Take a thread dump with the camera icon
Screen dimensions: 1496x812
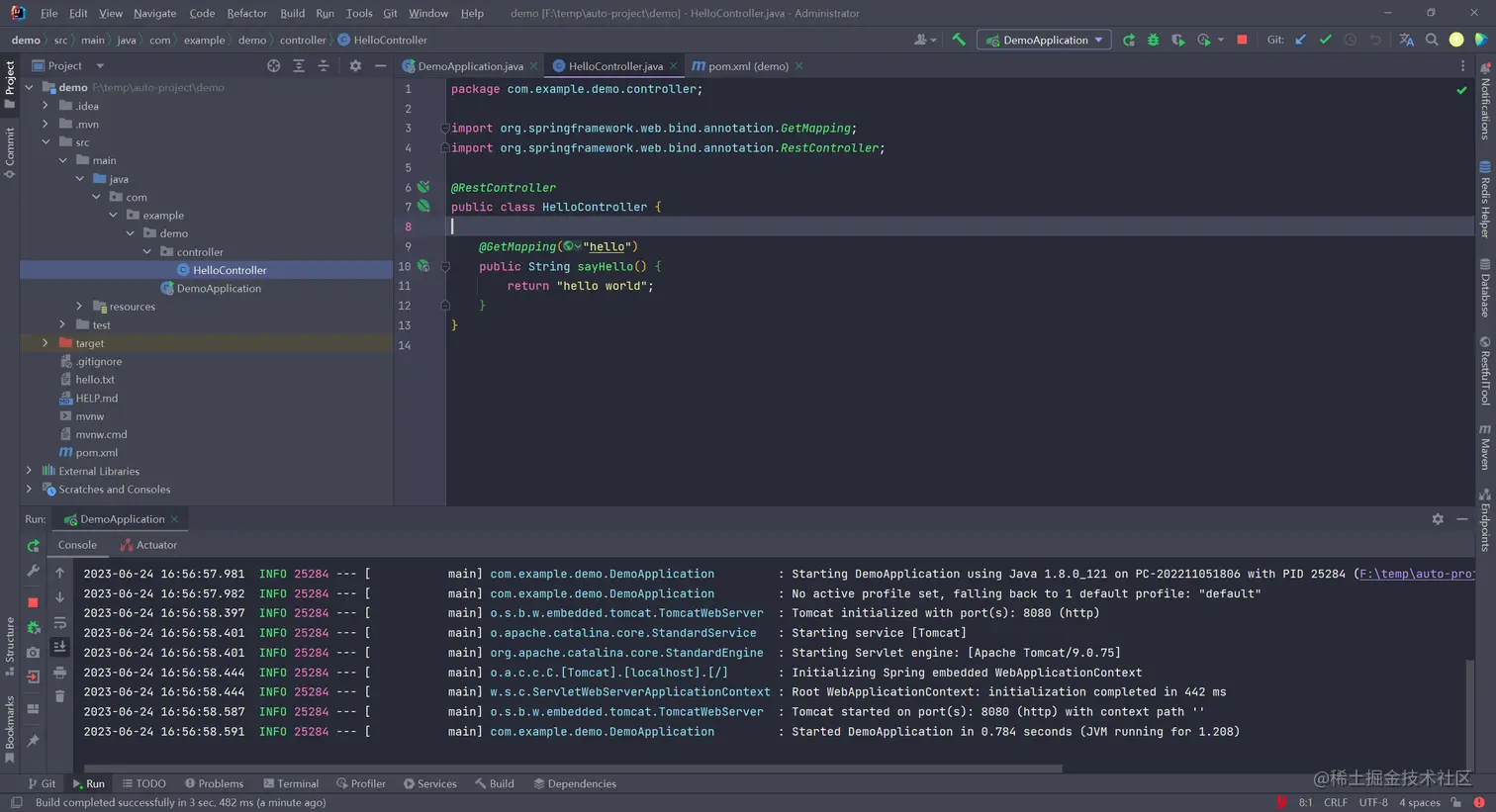click(32, 652)
